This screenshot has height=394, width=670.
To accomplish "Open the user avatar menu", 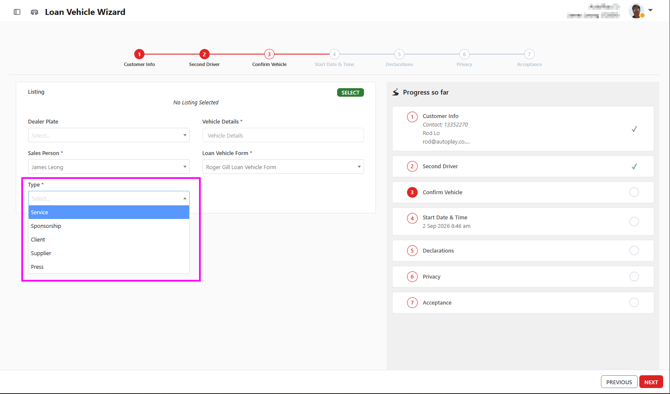I will coord(636,11).
